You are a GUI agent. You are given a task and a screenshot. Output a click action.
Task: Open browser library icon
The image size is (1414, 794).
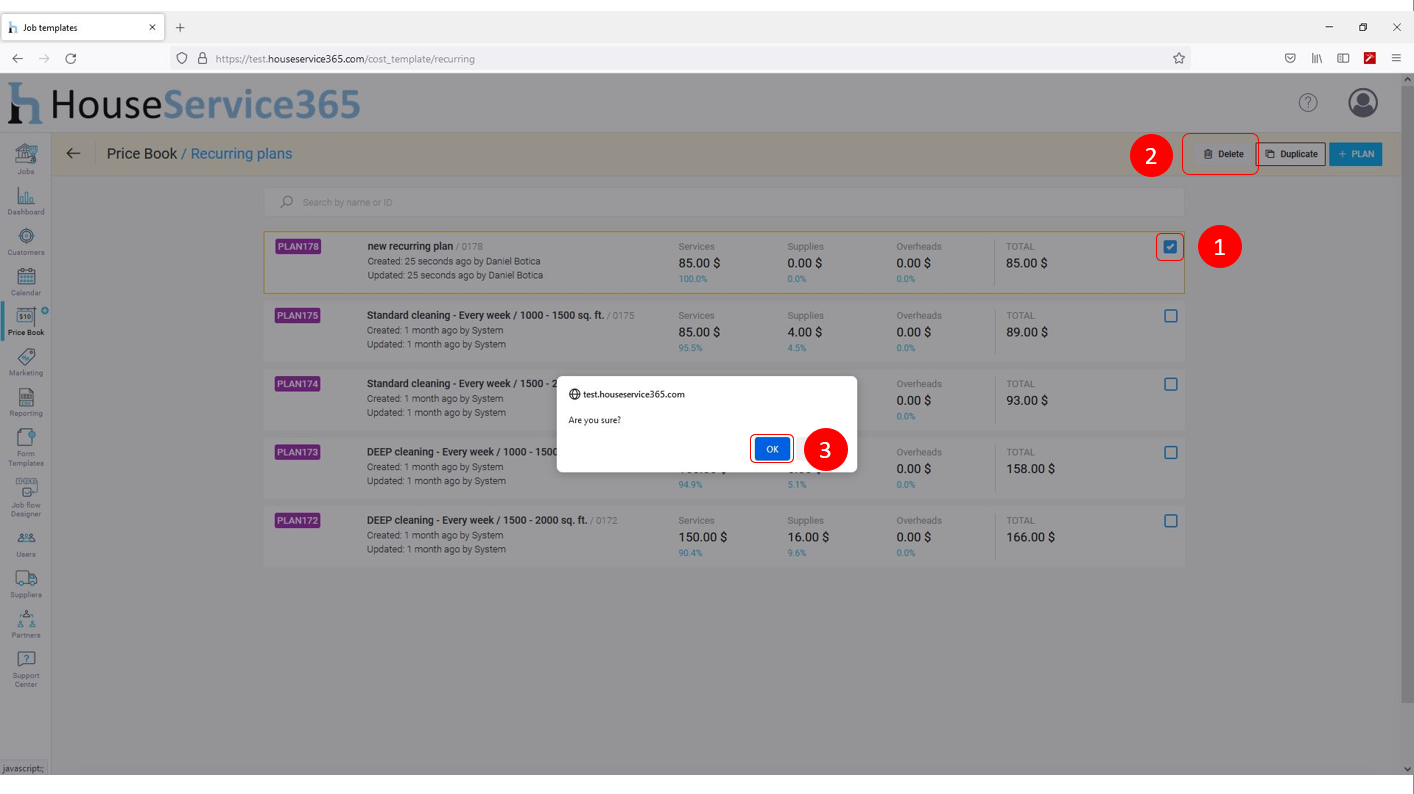[x=1317, y=58]
